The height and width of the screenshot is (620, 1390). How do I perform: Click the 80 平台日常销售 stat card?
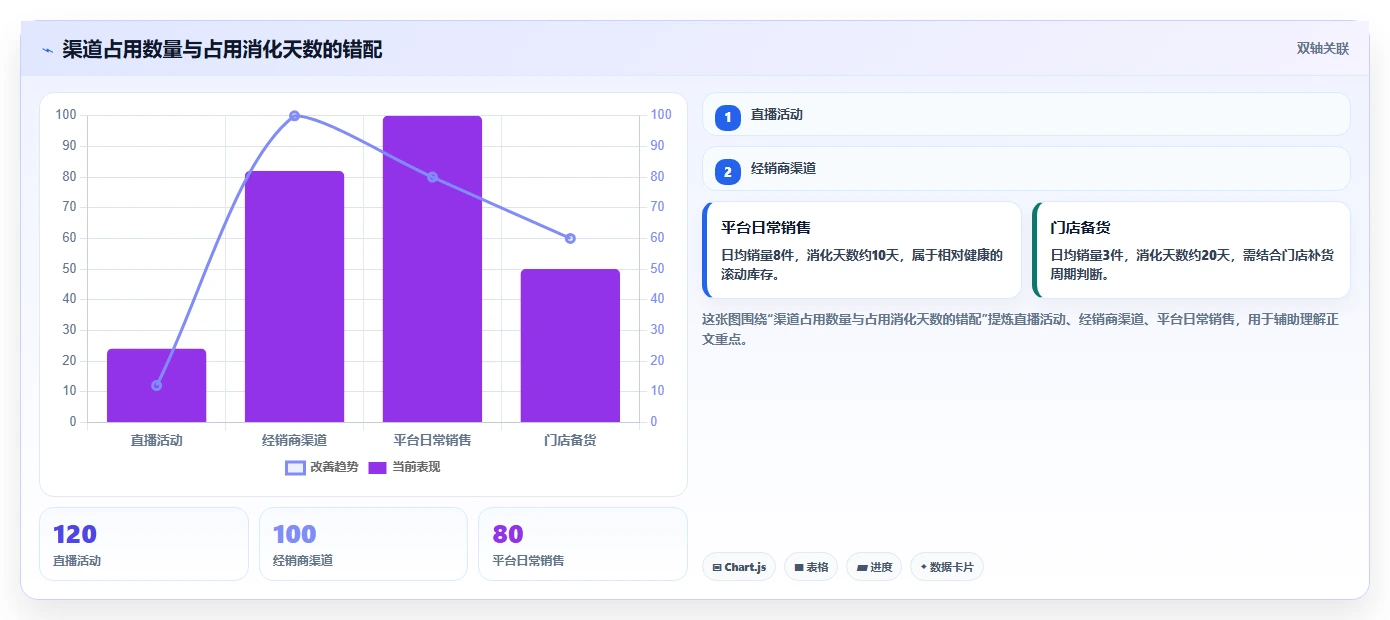point(583,544)
